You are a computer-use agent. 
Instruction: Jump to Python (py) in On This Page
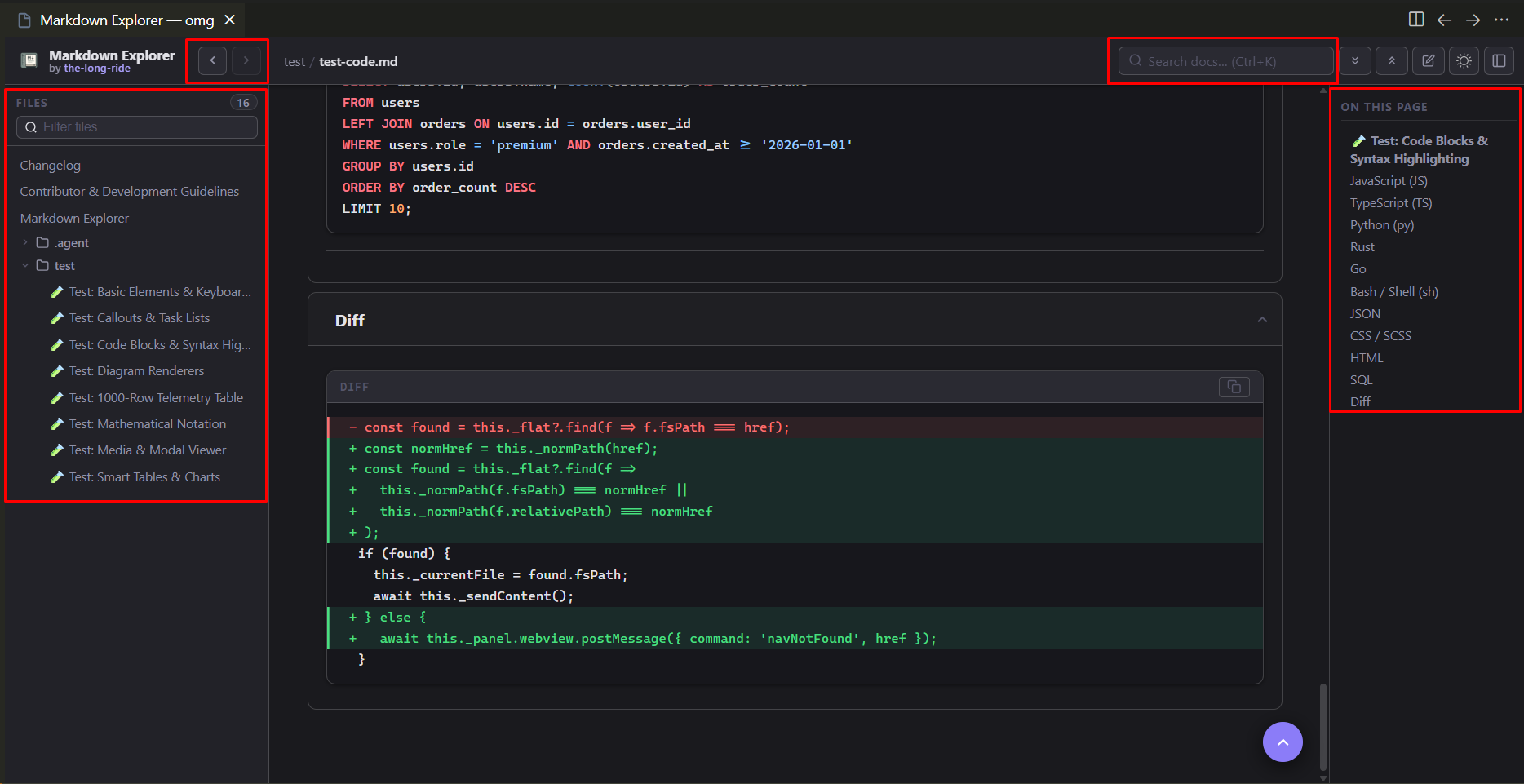(1382, 225)
